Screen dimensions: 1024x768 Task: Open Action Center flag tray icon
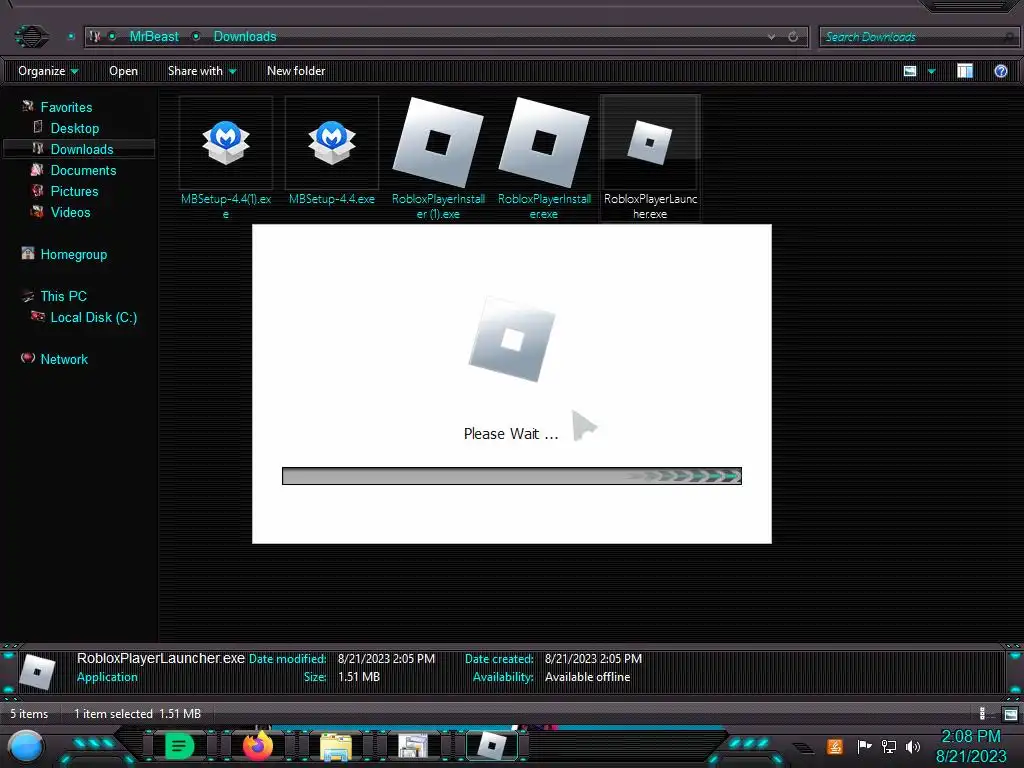click(x=864, y=746)
